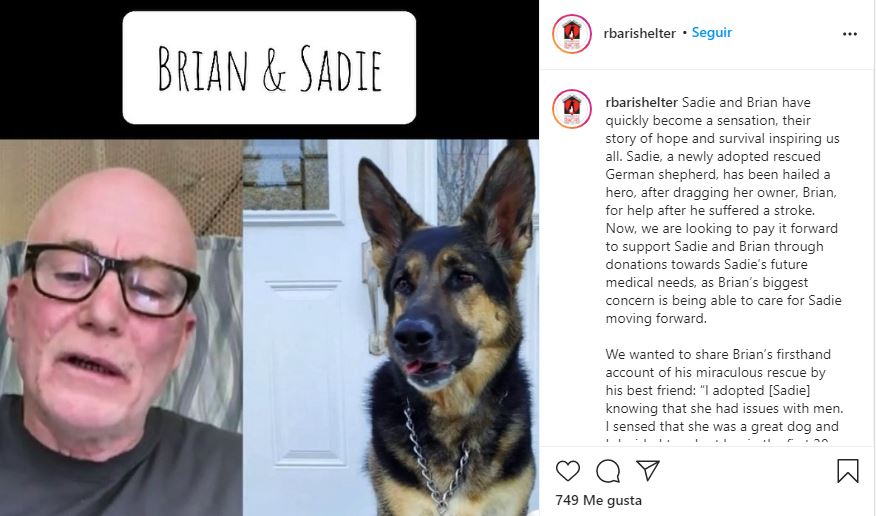Viewport: 876px width, 516px height.
Task: Save post with bookmark icon
Action: pyautogui.click(x=848, y=471)
